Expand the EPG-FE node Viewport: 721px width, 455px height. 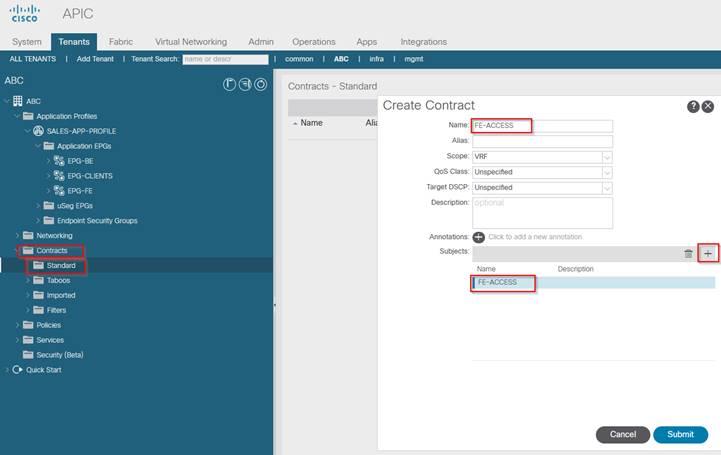coord(48,191)
